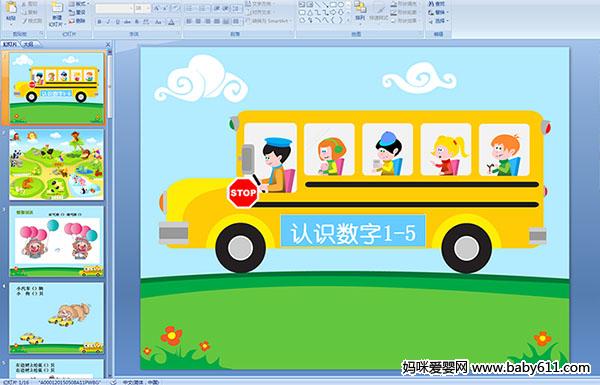Select the zoo animals slide thumbnail

click(56, 164)
